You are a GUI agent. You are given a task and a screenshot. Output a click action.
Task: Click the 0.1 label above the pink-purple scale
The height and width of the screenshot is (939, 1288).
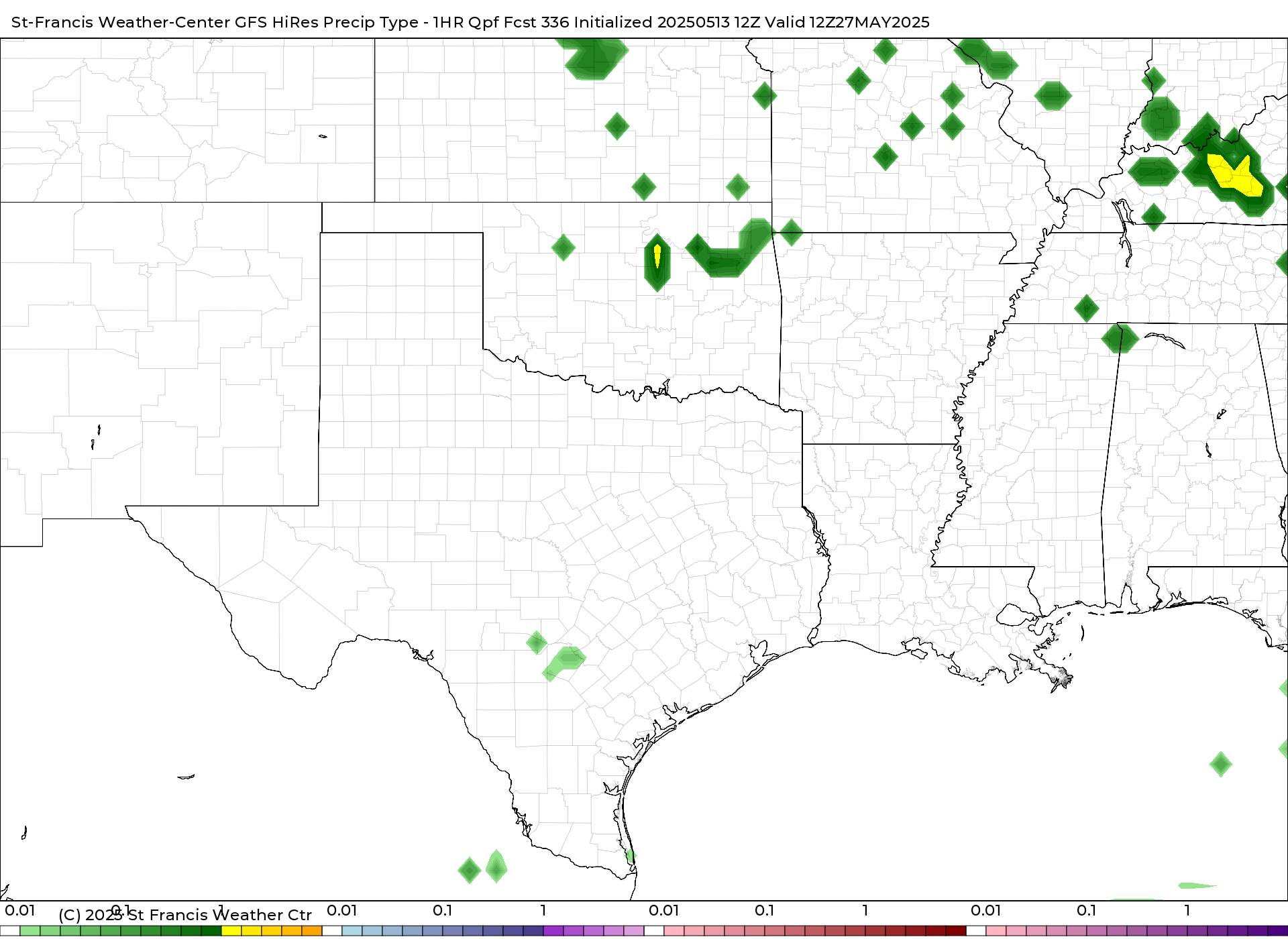click(1087, 910)
